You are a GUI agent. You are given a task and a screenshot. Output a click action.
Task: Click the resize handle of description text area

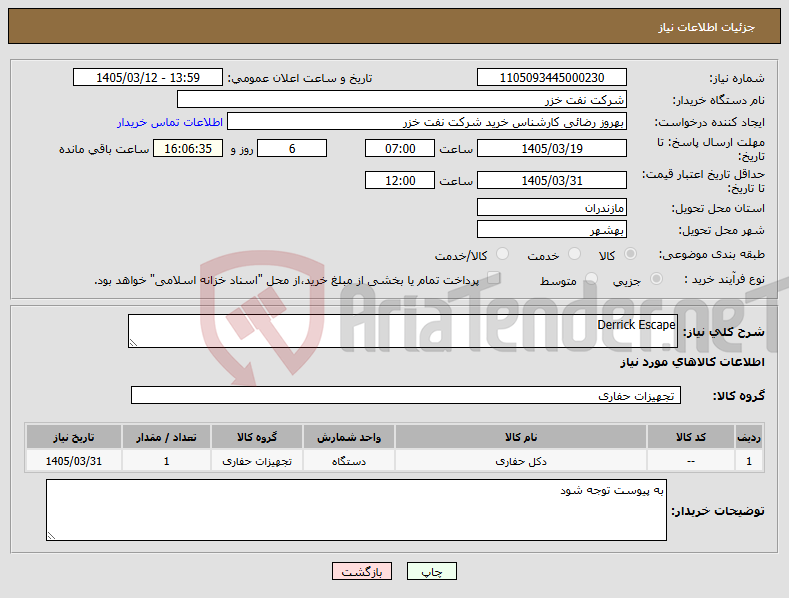click(x=133, y=343)
